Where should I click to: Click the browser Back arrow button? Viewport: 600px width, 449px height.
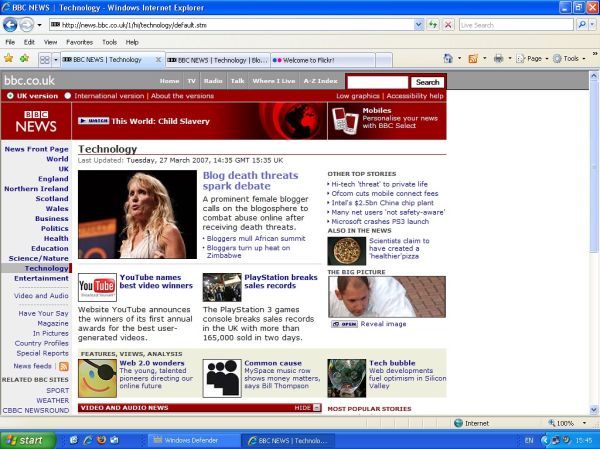click(x=10, y=25)
